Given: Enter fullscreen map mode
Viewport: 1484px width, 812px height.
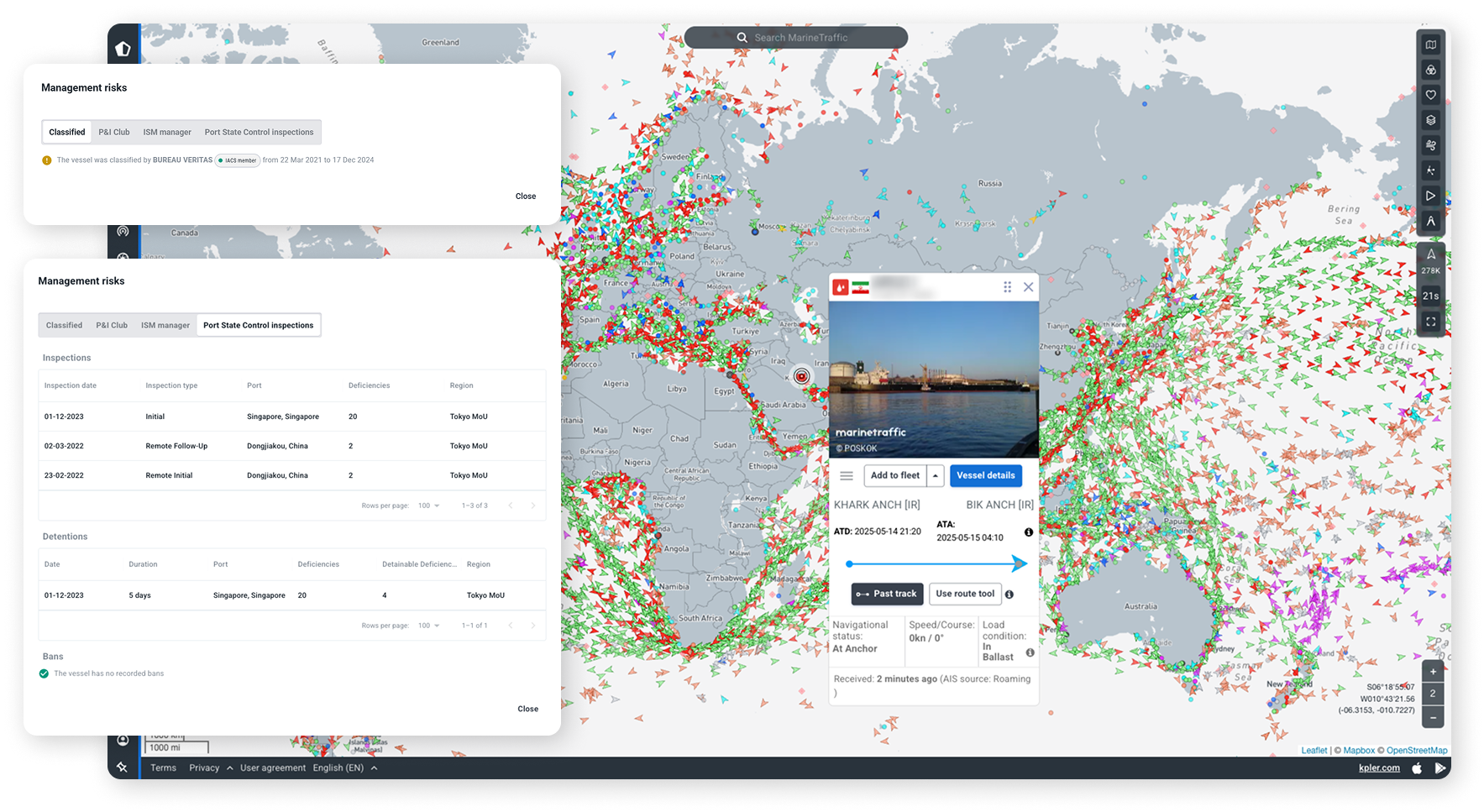Looking at the screenshot, I should (1431, 322).
